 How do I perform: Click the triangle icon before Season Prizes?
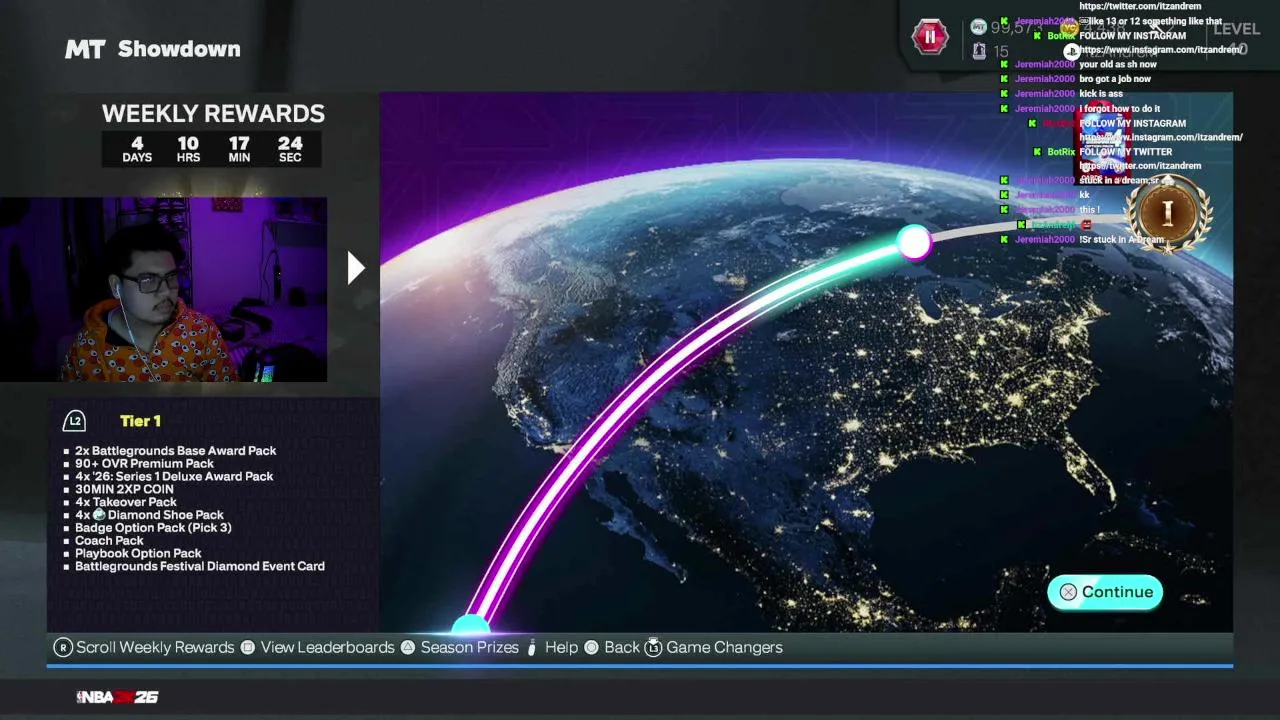point(408,647)
